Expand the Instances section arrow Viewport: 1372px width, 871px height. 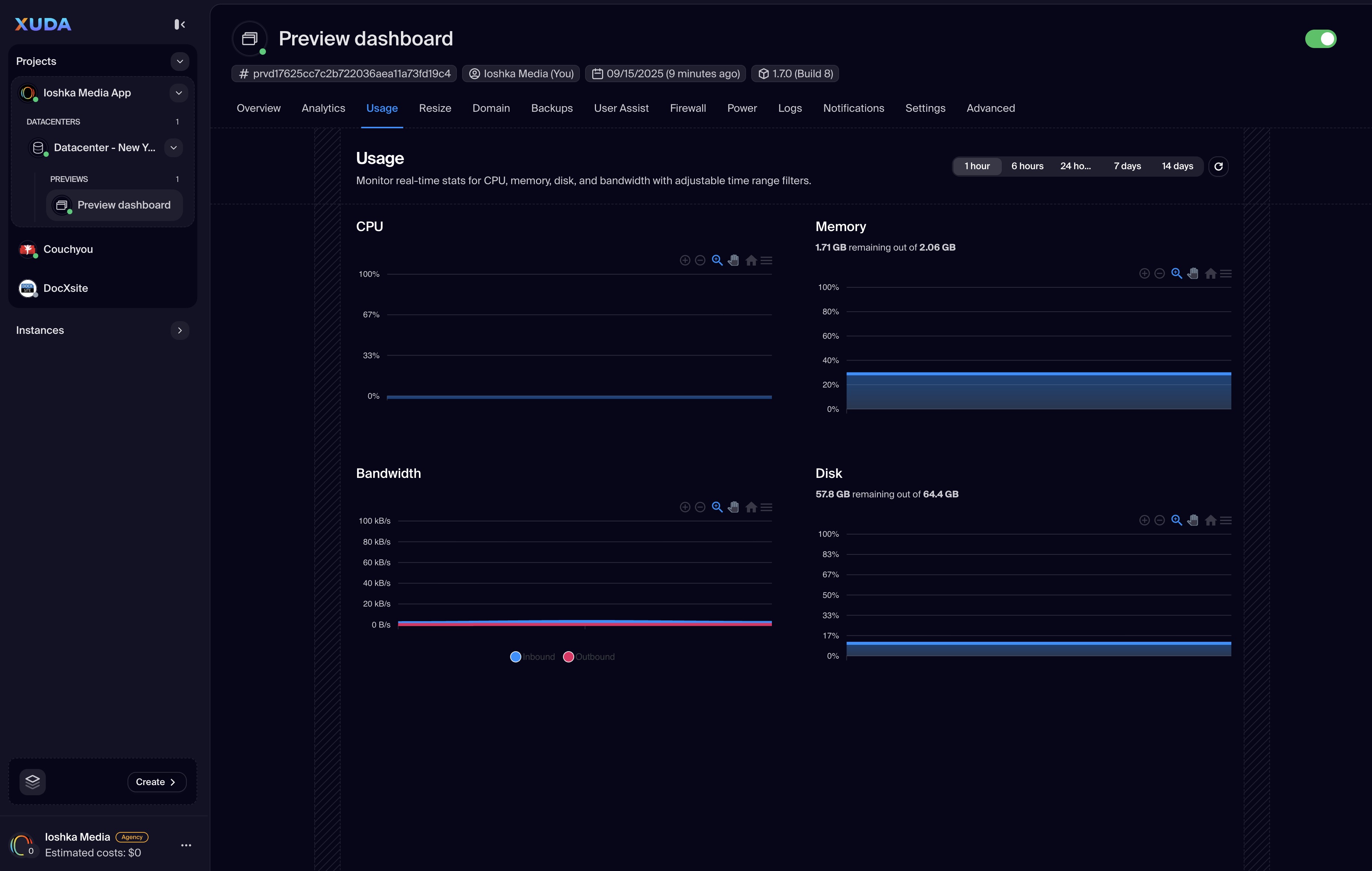180,330
